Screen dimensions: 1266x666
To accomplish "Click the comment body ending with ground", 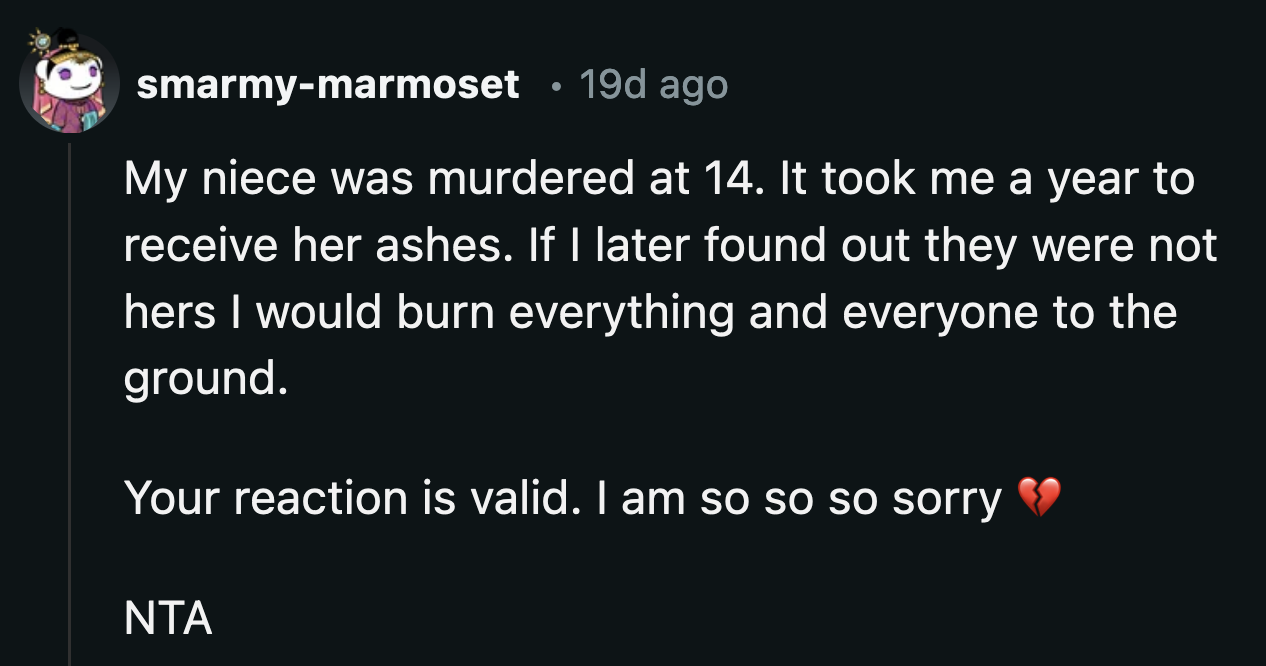I will pos(600,275).
